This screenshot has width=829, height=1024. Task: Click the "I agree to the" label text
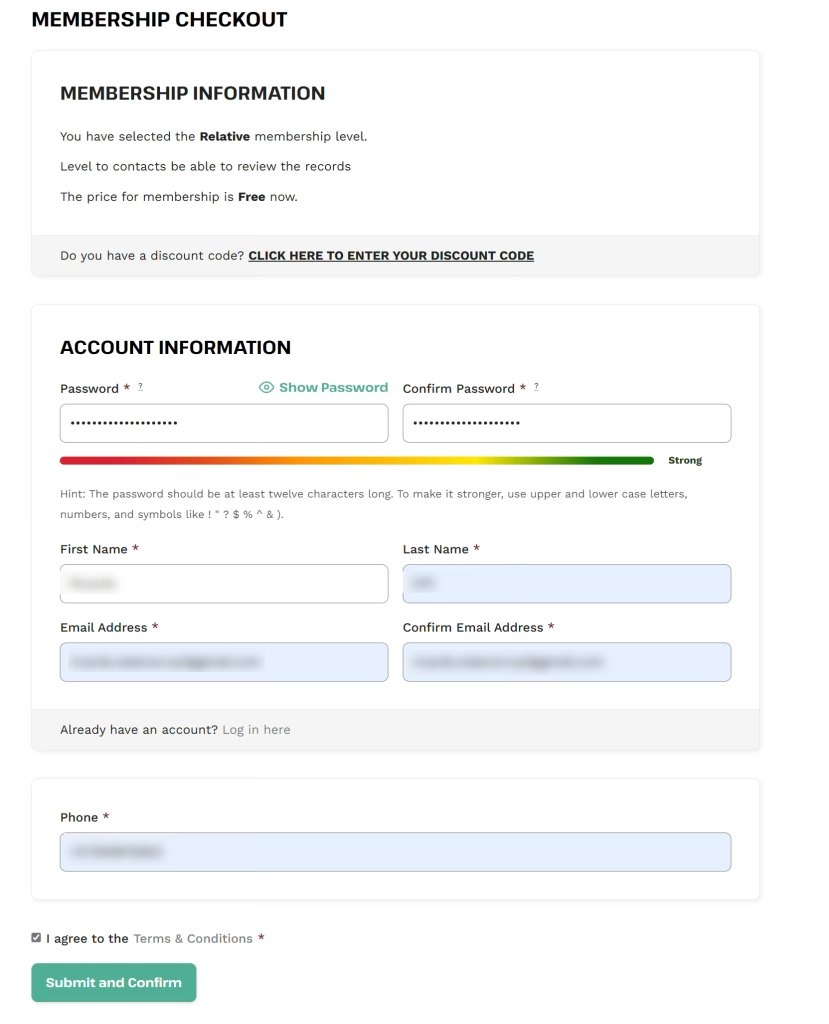(x=87, y=939)
